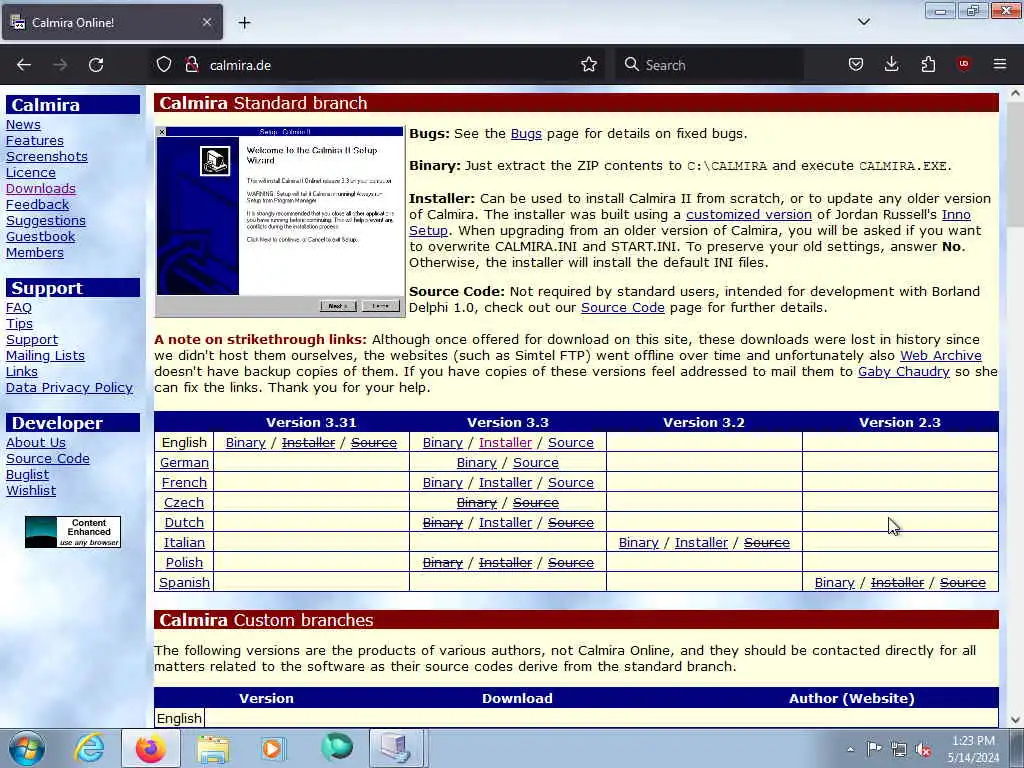1024x768 pixels.
Task: Open the Mailing Lists link
Action: click(x=45, y=356)
